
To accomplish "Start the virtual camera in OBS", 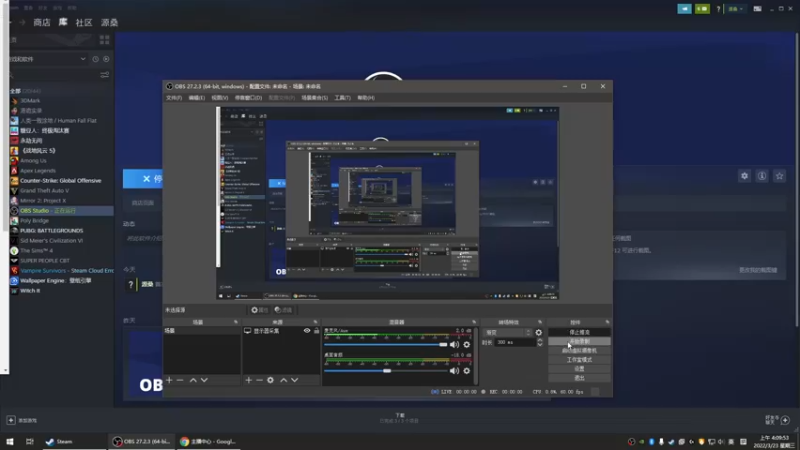I will [x=579, y=351].
